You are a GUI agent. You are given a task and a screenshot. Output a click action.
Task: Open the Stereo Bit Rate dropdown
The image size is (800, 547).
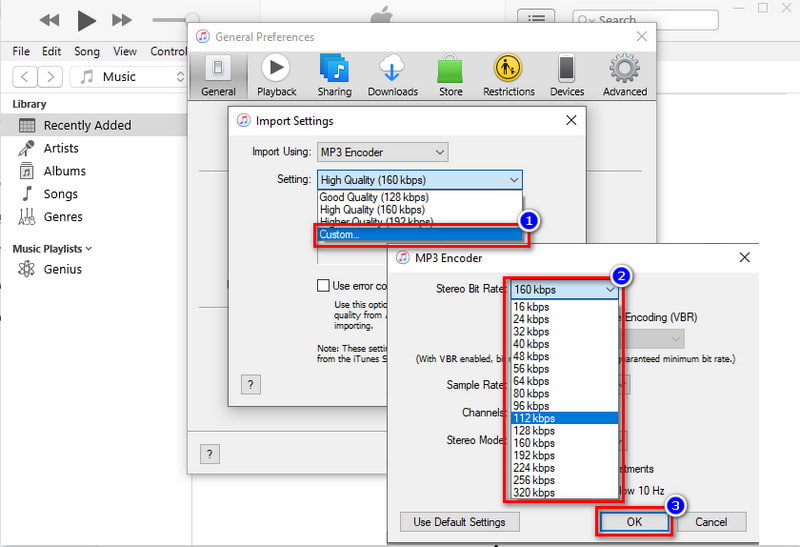563,290
